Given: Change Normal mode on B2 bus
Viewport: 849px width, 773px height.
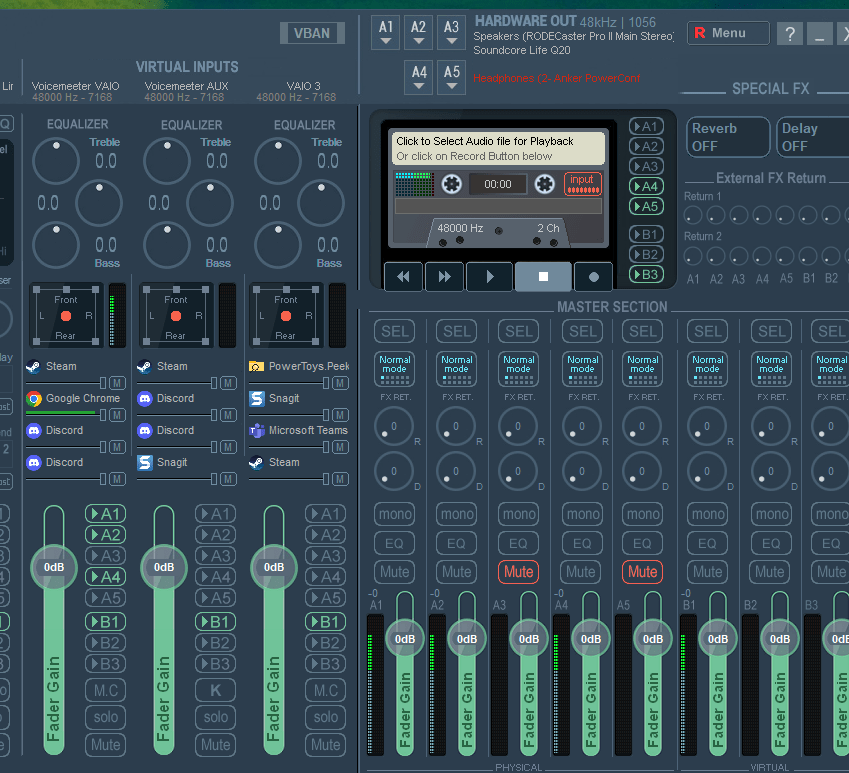Looking at the screenshot, I should click(x=772, y=369).
